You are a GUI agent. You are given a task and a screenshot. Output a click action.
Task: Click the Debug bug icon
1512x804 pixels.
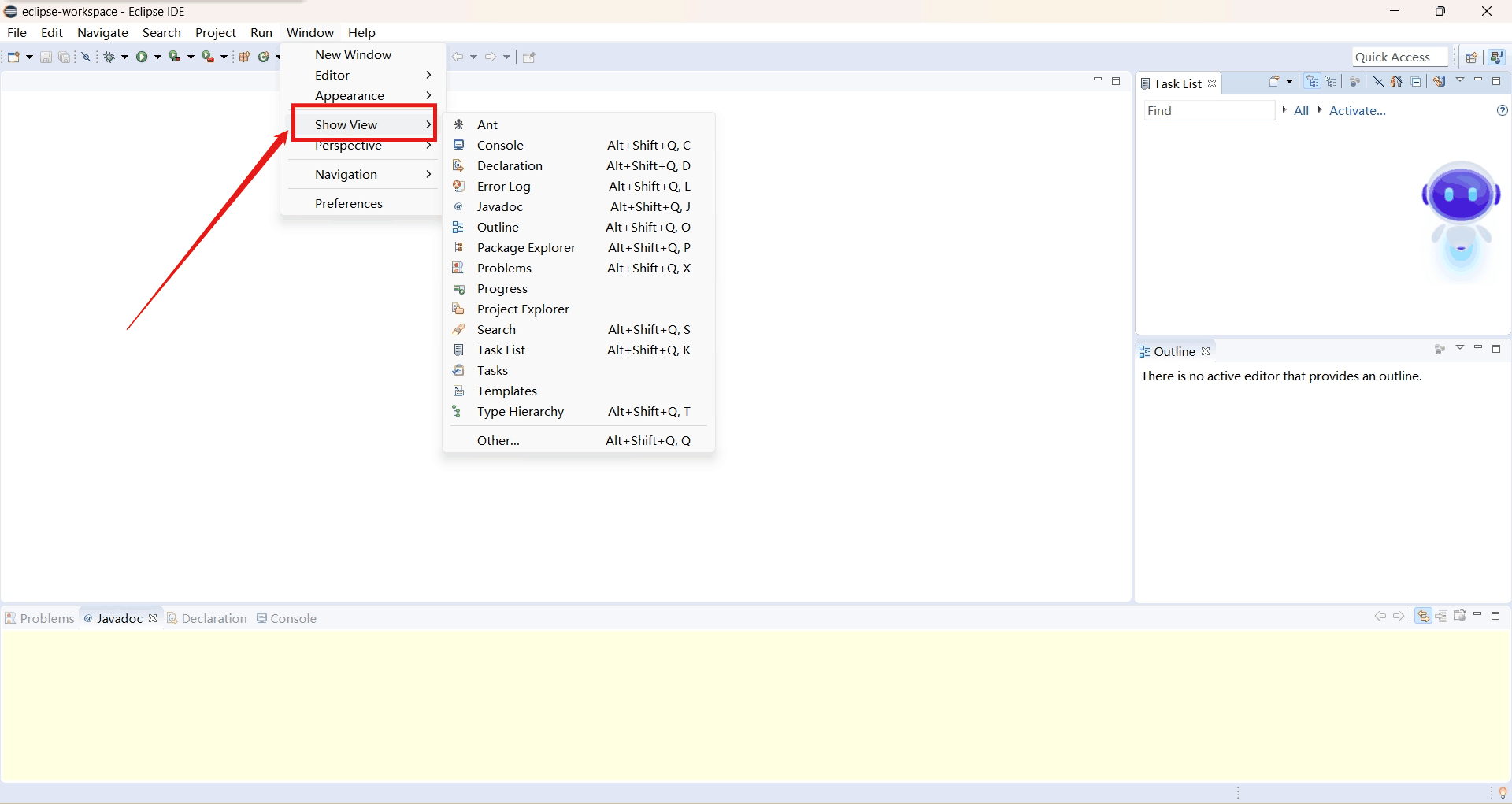pos(109,57)
